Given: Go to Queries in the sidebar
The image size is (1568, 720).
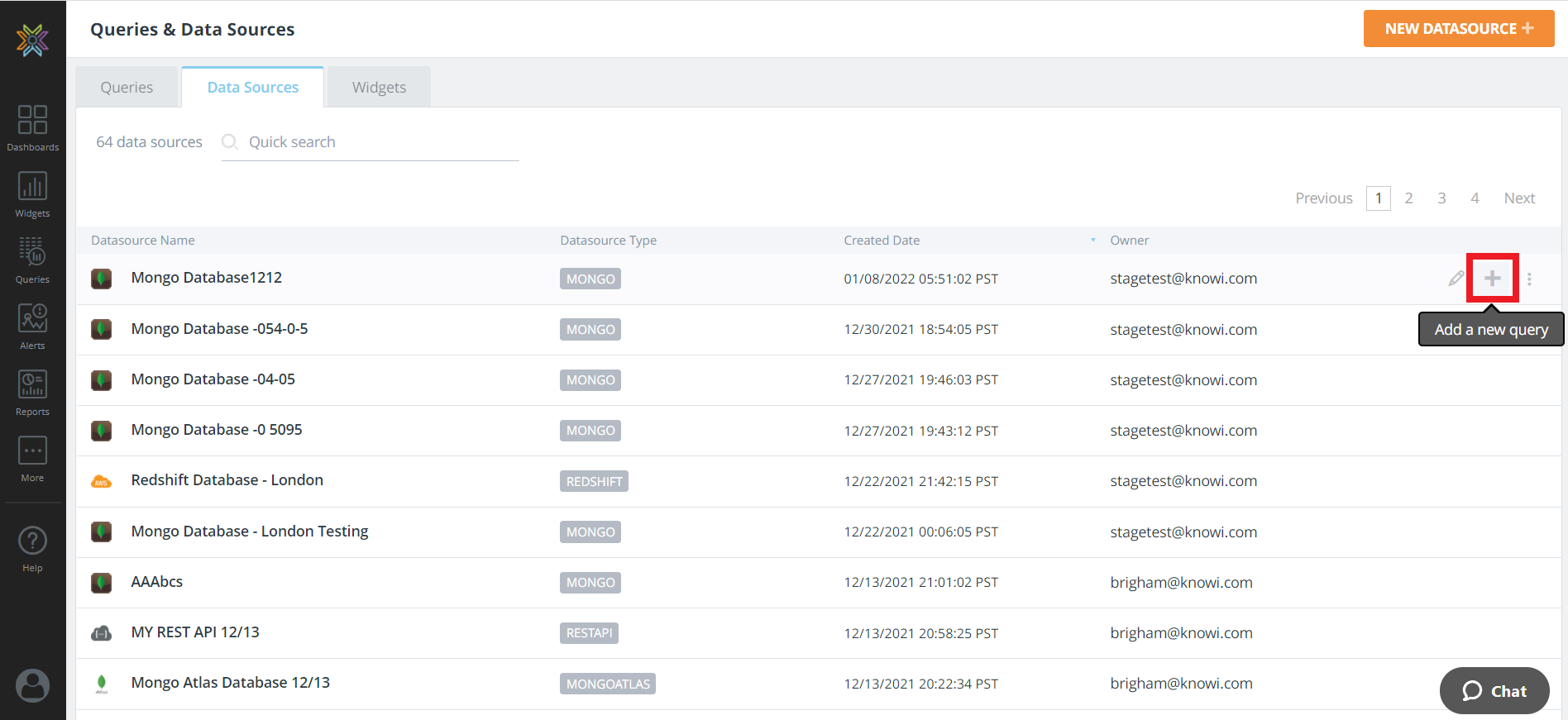Looking at the screenshot, I should [x=32, y=260].
